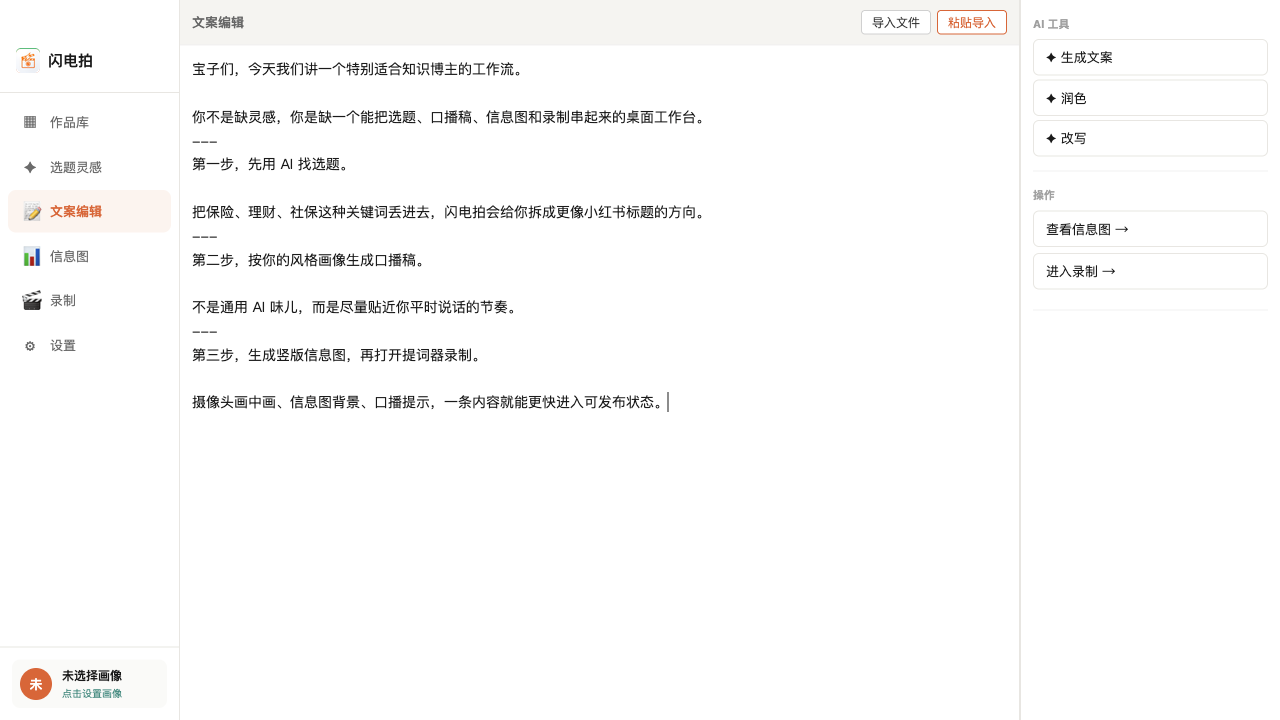
Task: Click the 文案编辑 header title
Action: coord(218,22)
